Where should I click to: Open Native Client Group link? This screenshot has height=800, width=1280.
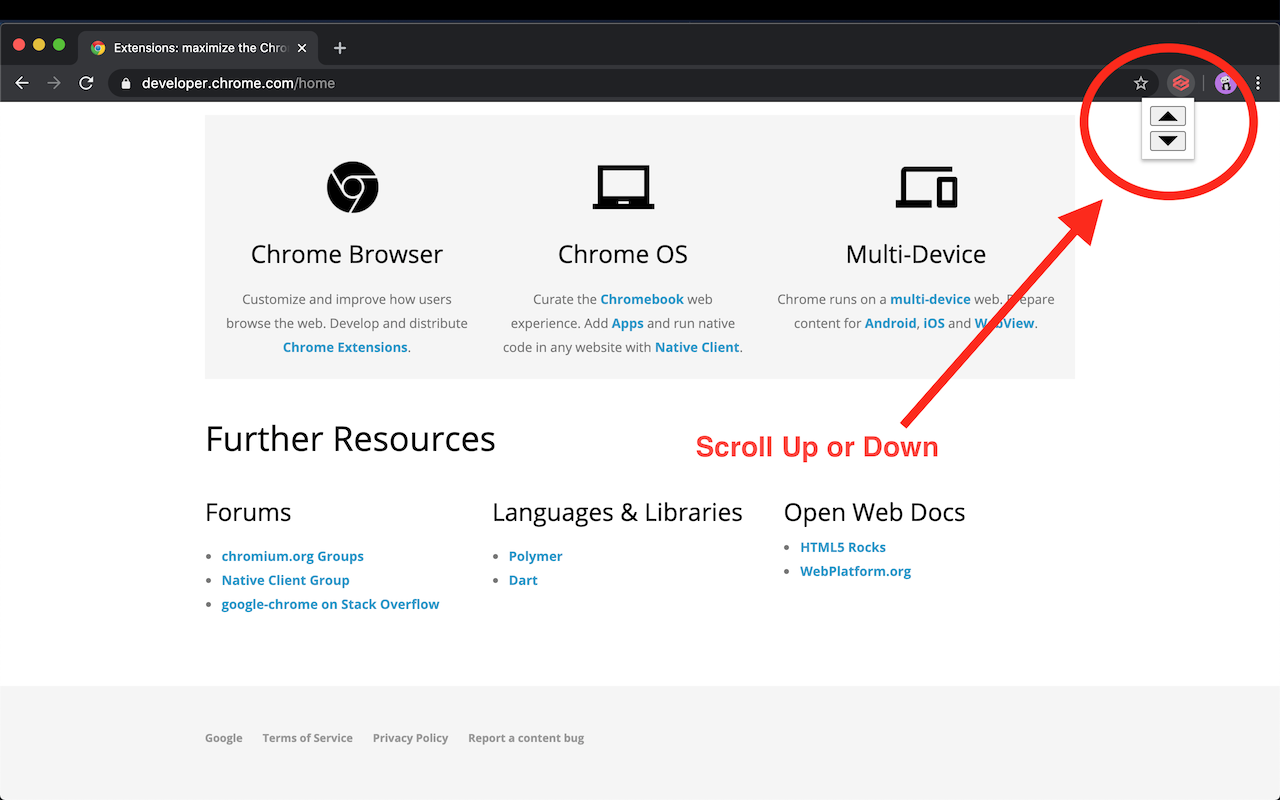285,580
